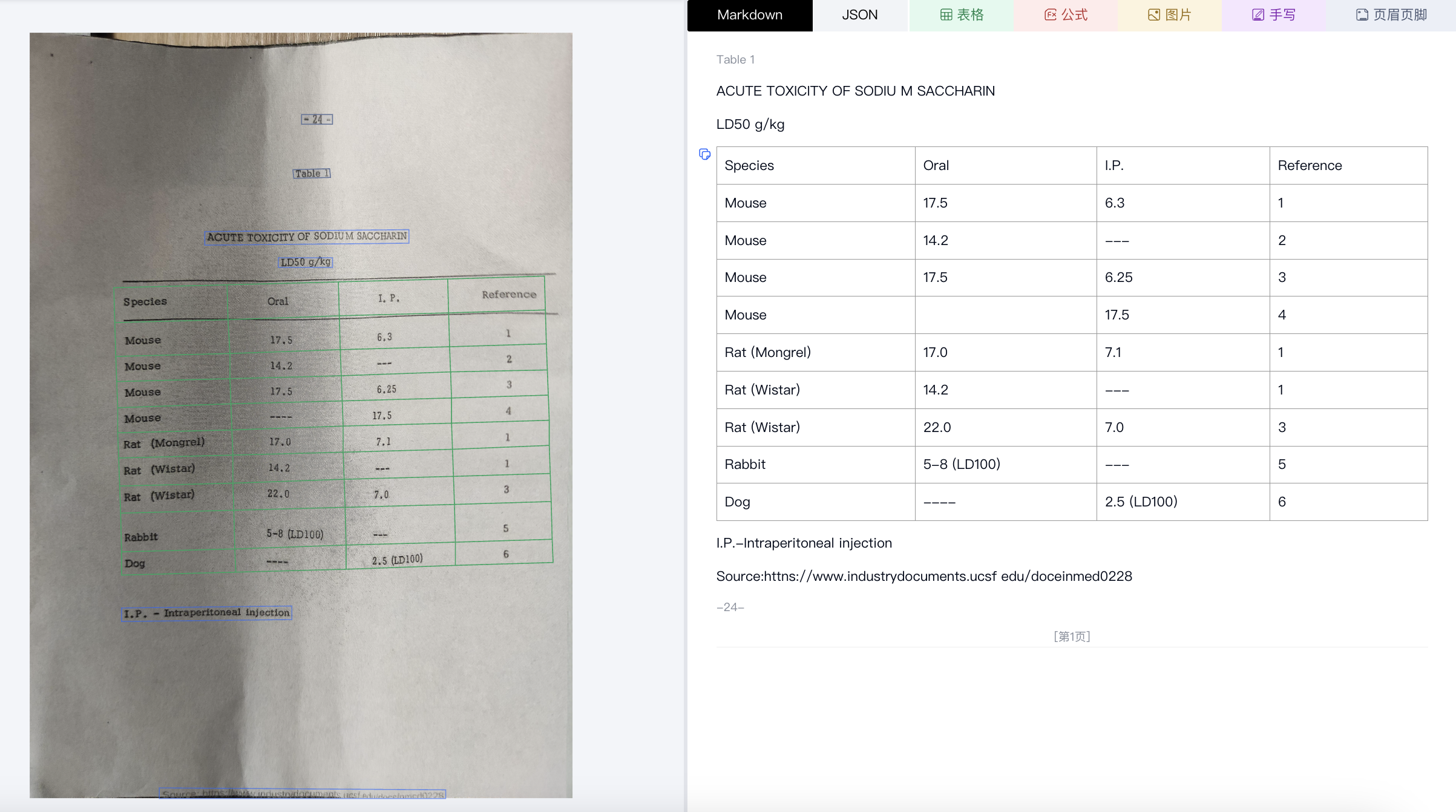Click the Source URL box at page bottom
This screenshot has height=812, width=1456.
pyautogui.click(x=303, y=794)
